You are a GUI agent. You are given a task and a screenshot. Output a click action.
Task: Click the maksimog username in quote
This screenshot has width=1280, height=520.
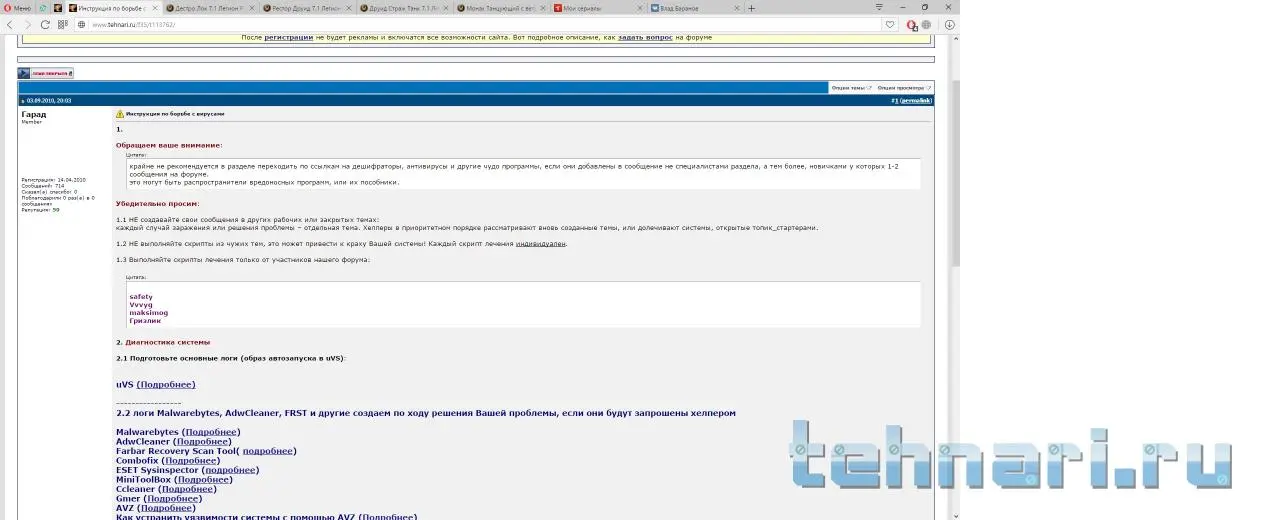(148, 313)
